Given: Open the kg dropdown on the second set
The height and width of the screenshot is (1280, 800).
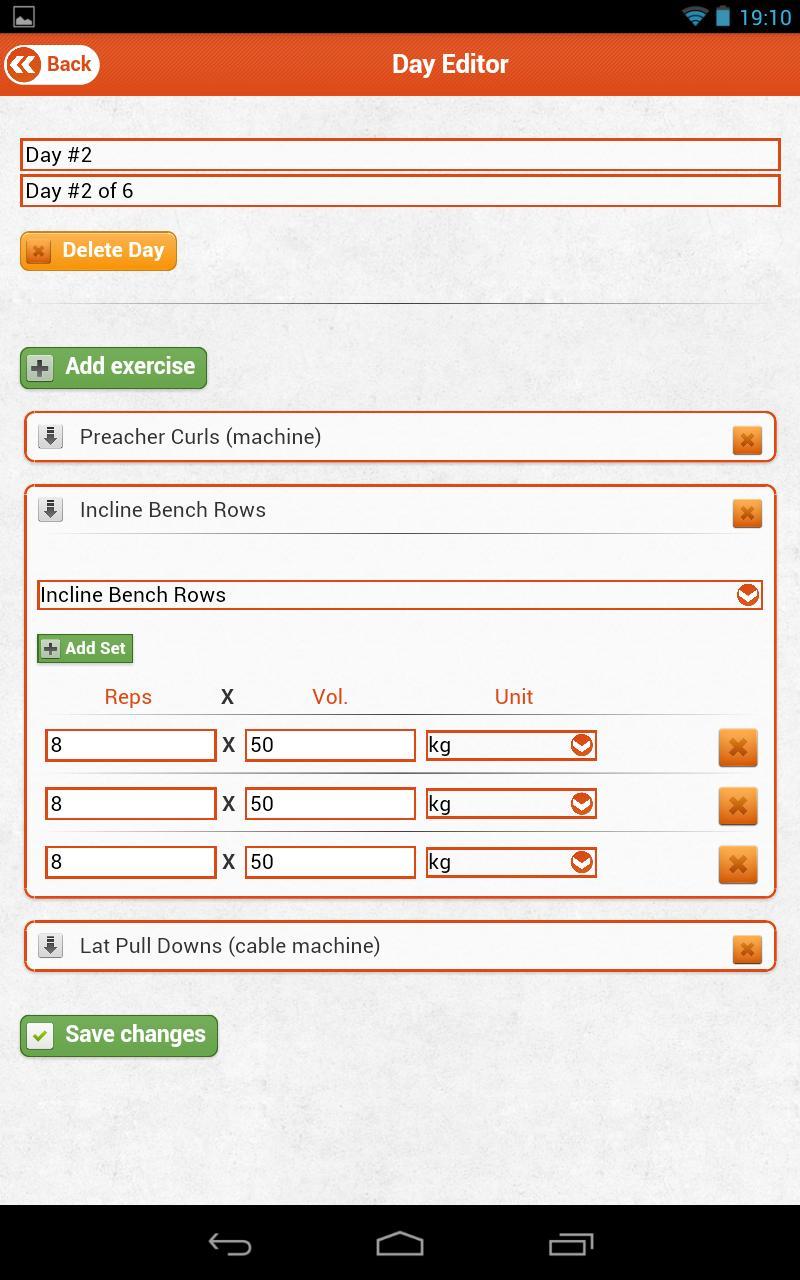Looking at the screenshot, I should click(x=581, y=803).
